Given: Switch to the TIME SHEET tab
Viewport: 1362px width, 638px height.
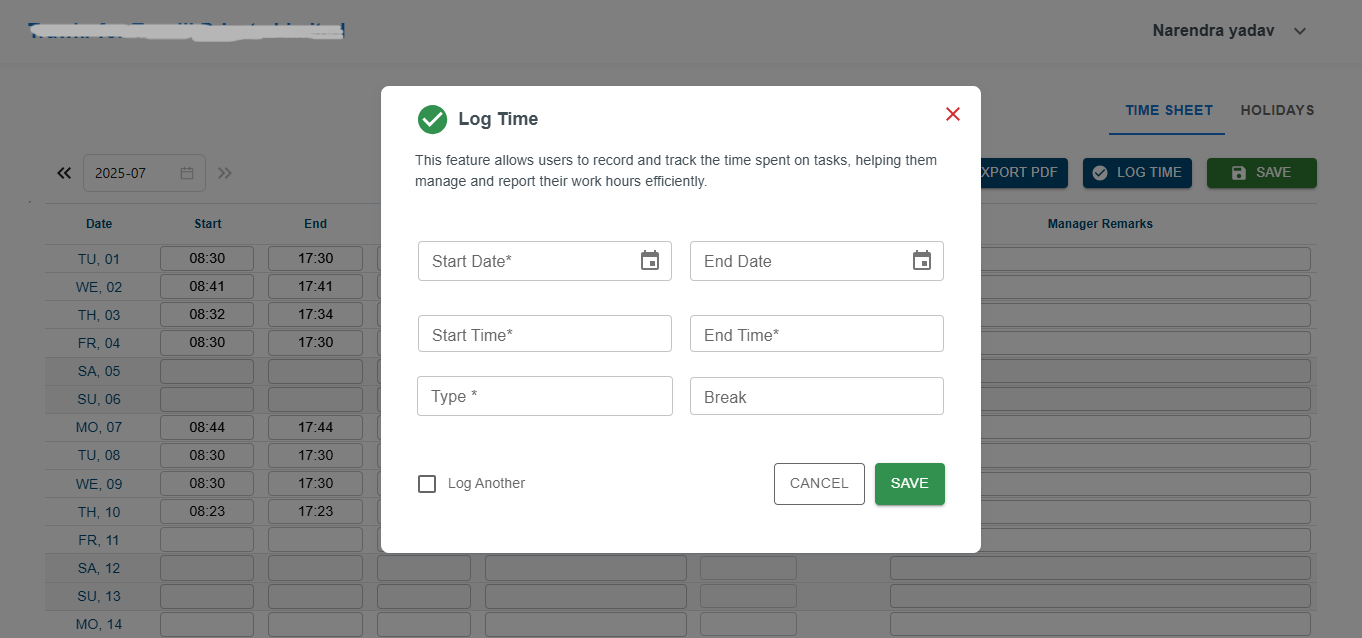Looking at the screenshot, I should [x=1169, y=111].
